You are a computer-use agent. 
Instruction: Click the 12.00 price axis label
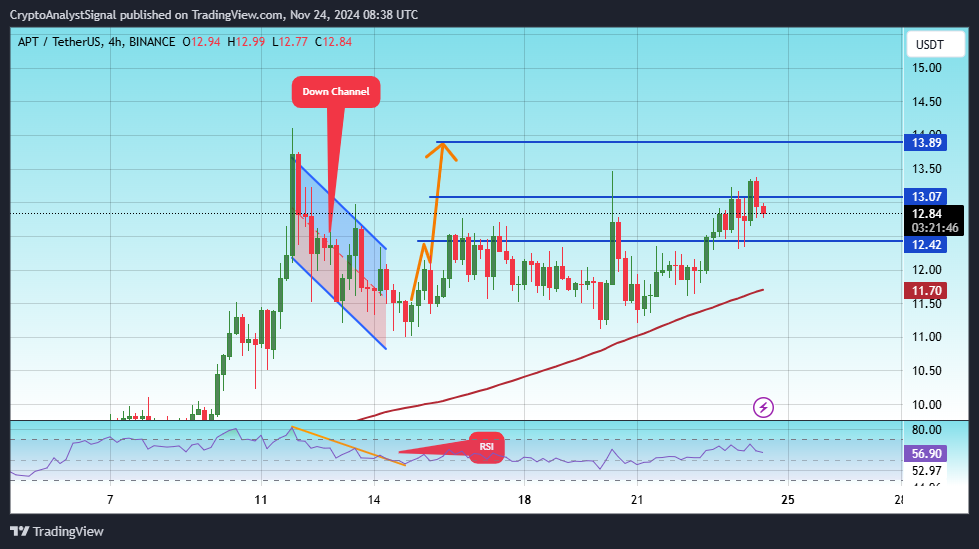(927, 270)
